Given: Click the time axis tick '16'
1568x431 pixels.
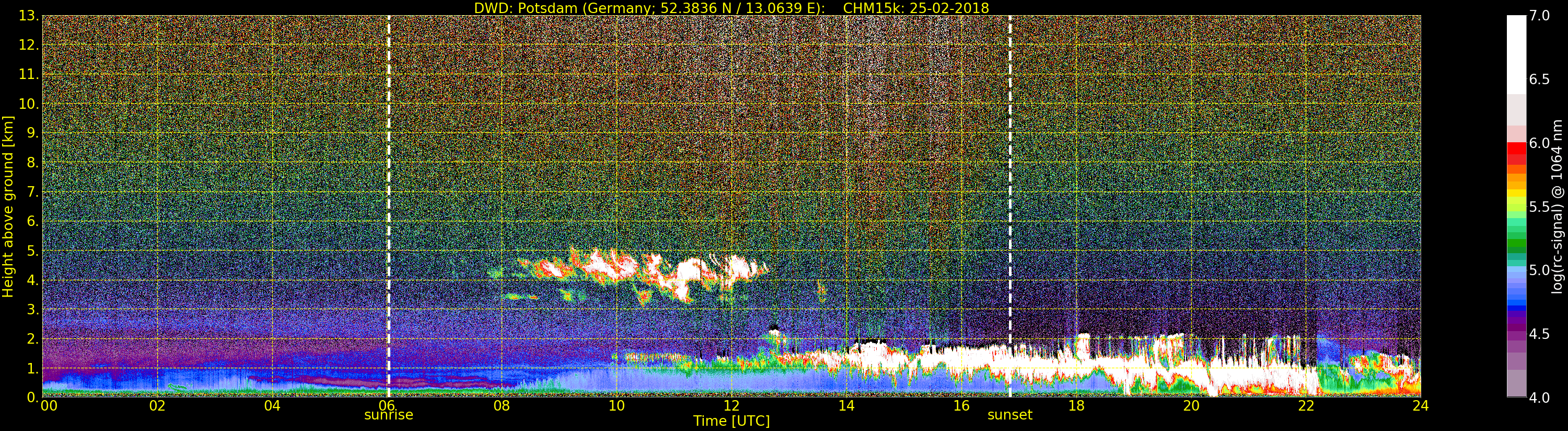Looking at the screenshot, I should [x=961, y=405].
